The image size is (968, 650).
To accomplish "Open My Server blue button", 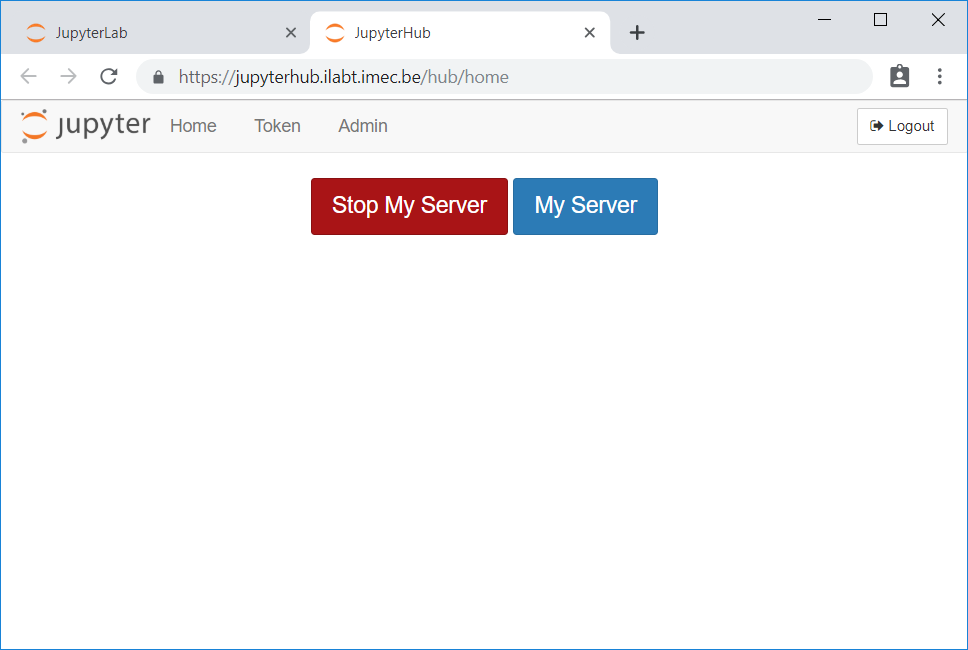I will click(585, 206).
